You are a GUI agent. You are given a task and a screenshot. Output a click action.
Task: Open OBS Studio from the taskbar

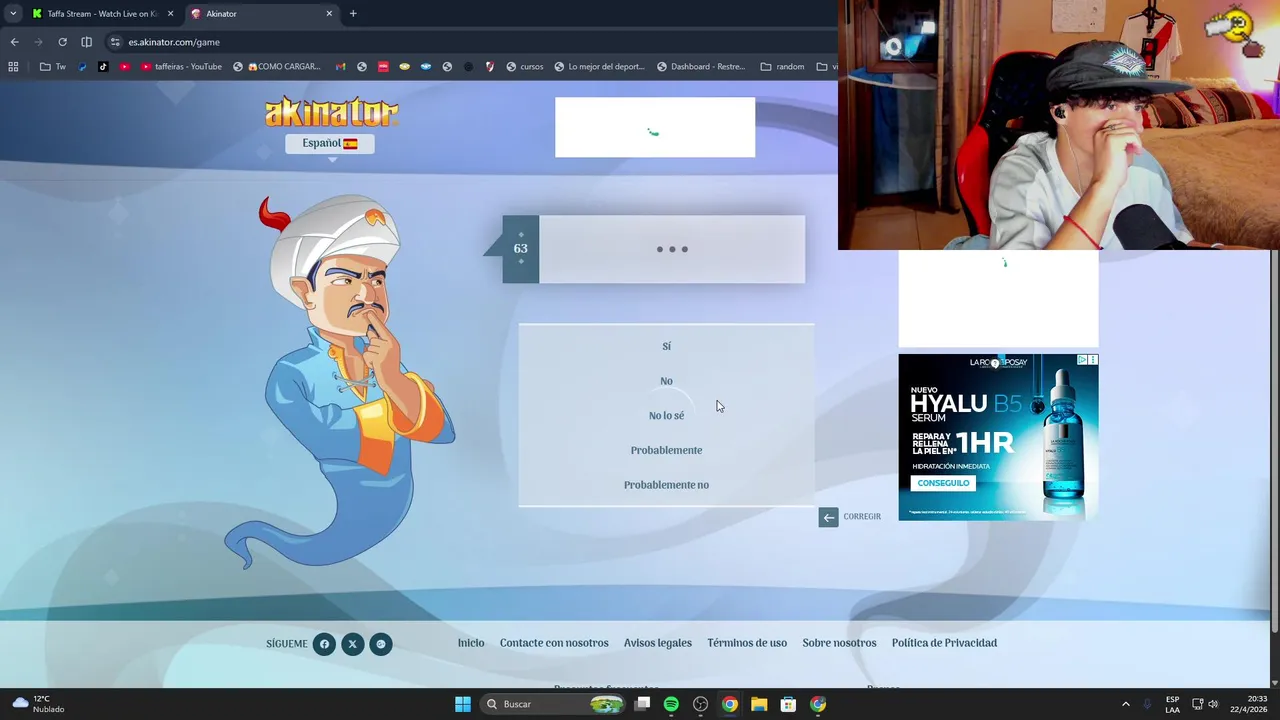pyautogui.click(x=700, y=704)
